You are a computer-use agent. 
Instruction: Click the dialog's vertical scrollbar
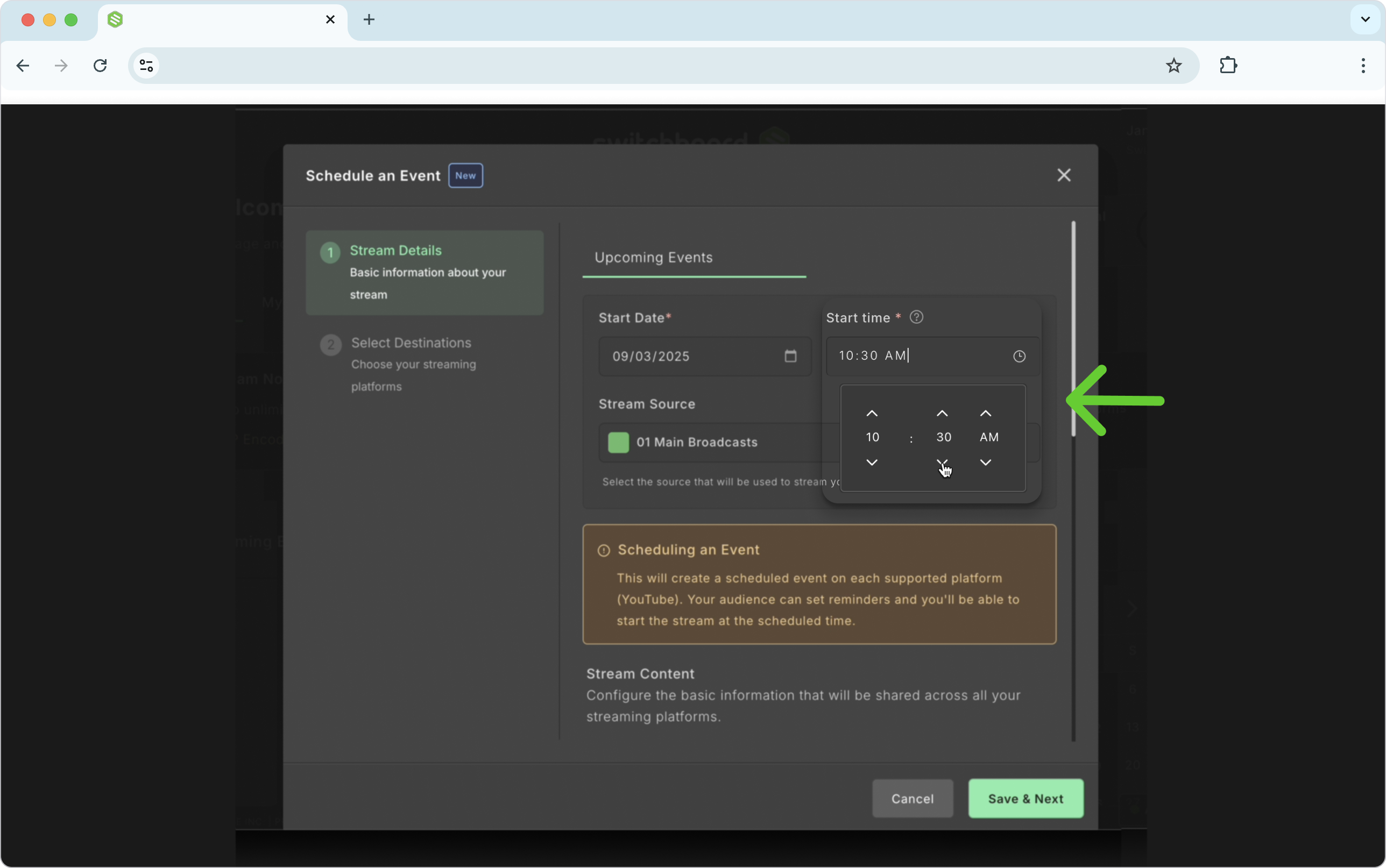click(1073, 329)
